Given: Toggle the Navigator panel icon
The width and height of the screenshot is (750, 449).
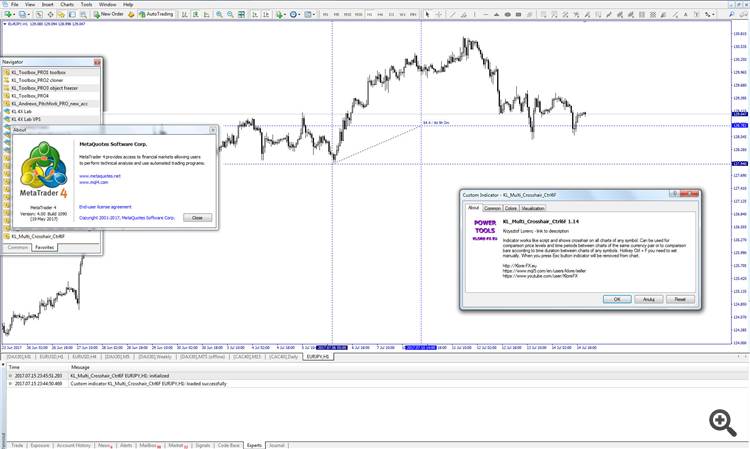Looking at the screenshot, I should point(61,14).
